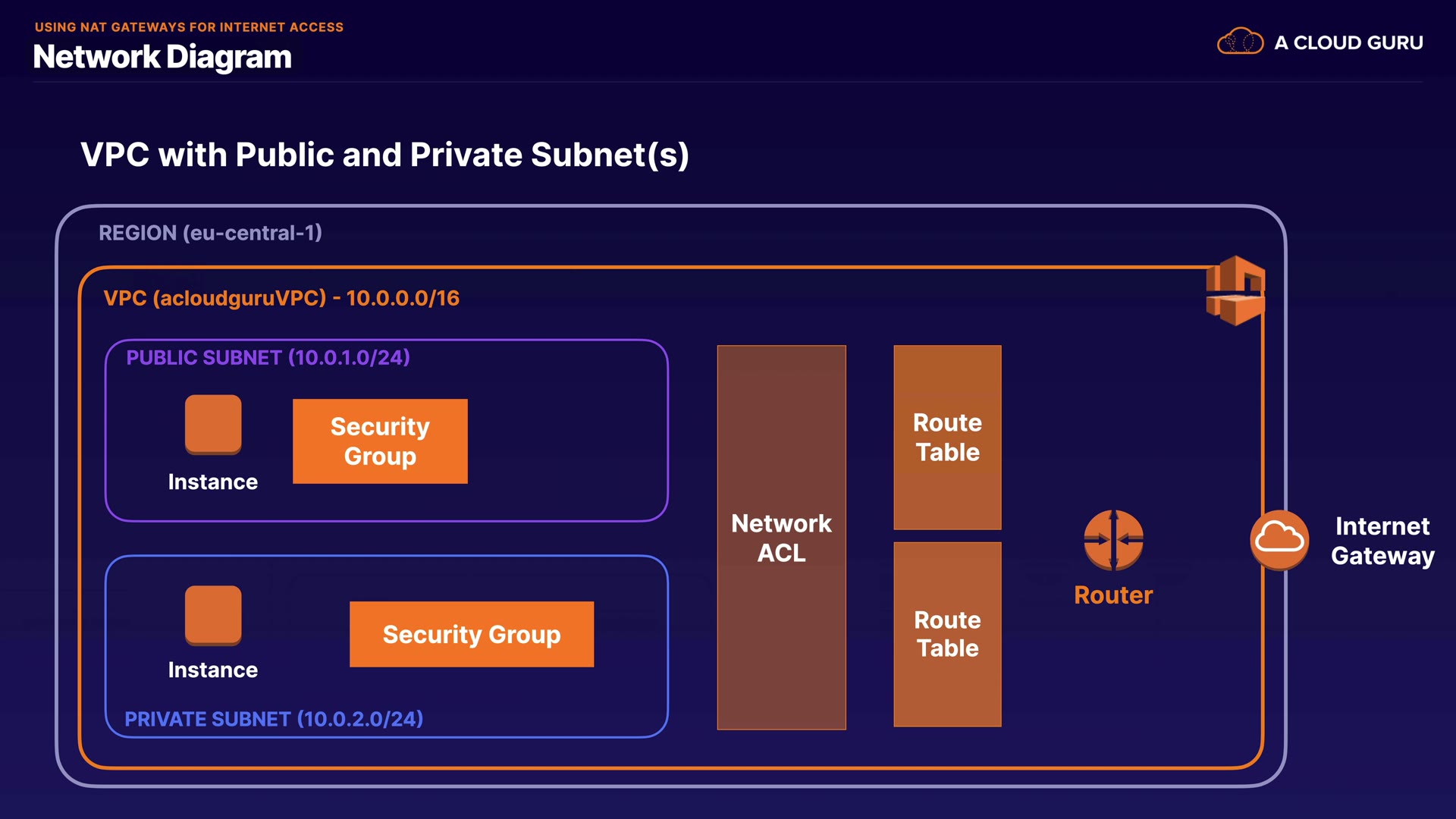Click the VPC with Public and Private heading

pos(384,155)
